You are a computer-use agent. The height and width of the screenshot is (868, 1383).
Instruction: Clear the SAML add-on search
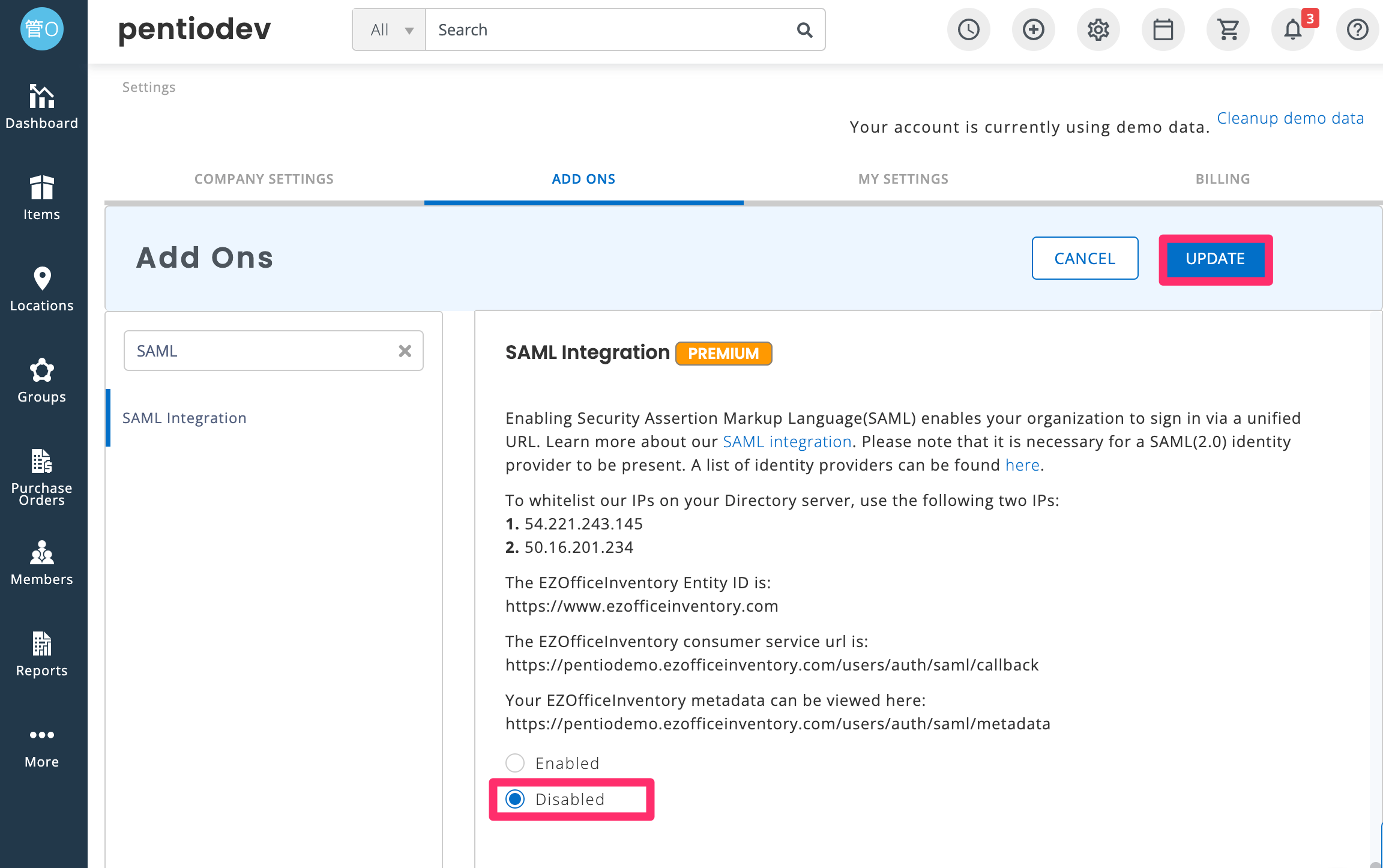pyautogui.click(x=405, y=351)
